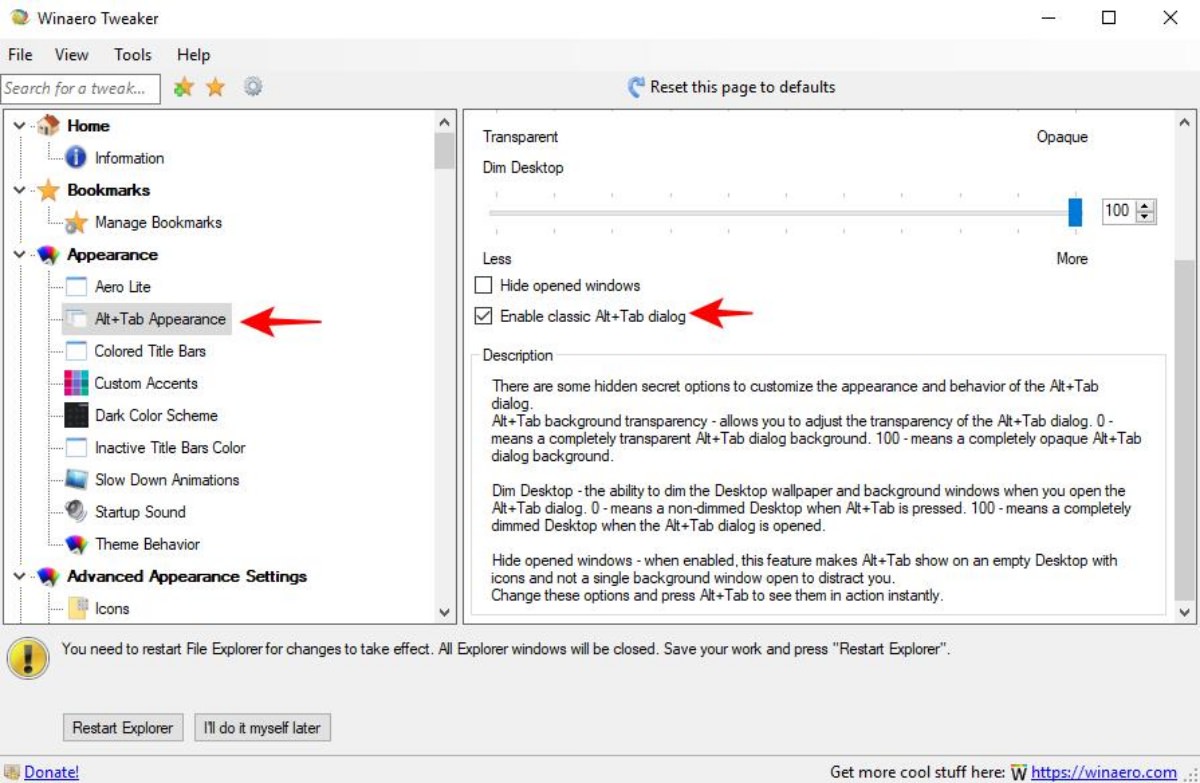Click the green-star add bookmark toolbar icon
Image resolution: width=1200 pixels, height=783 pixels.
coord(183,88)
